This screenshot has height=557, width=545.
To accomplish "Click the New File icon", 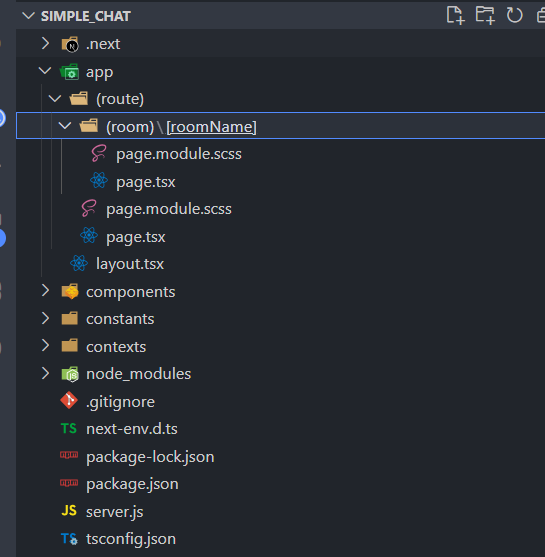I will point(455,16).
